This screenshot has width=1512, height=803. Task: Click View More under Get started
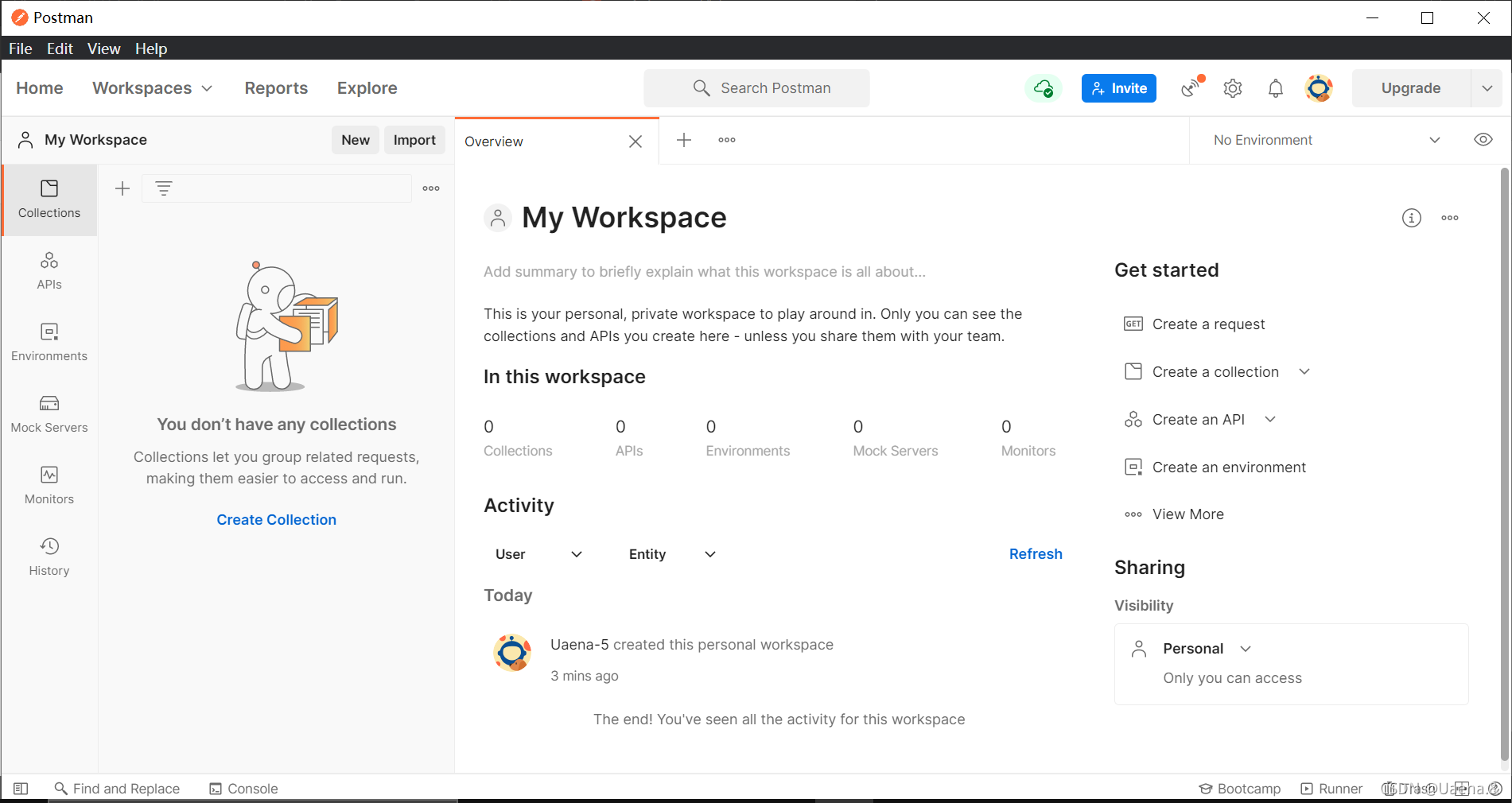click(1174, 514)
